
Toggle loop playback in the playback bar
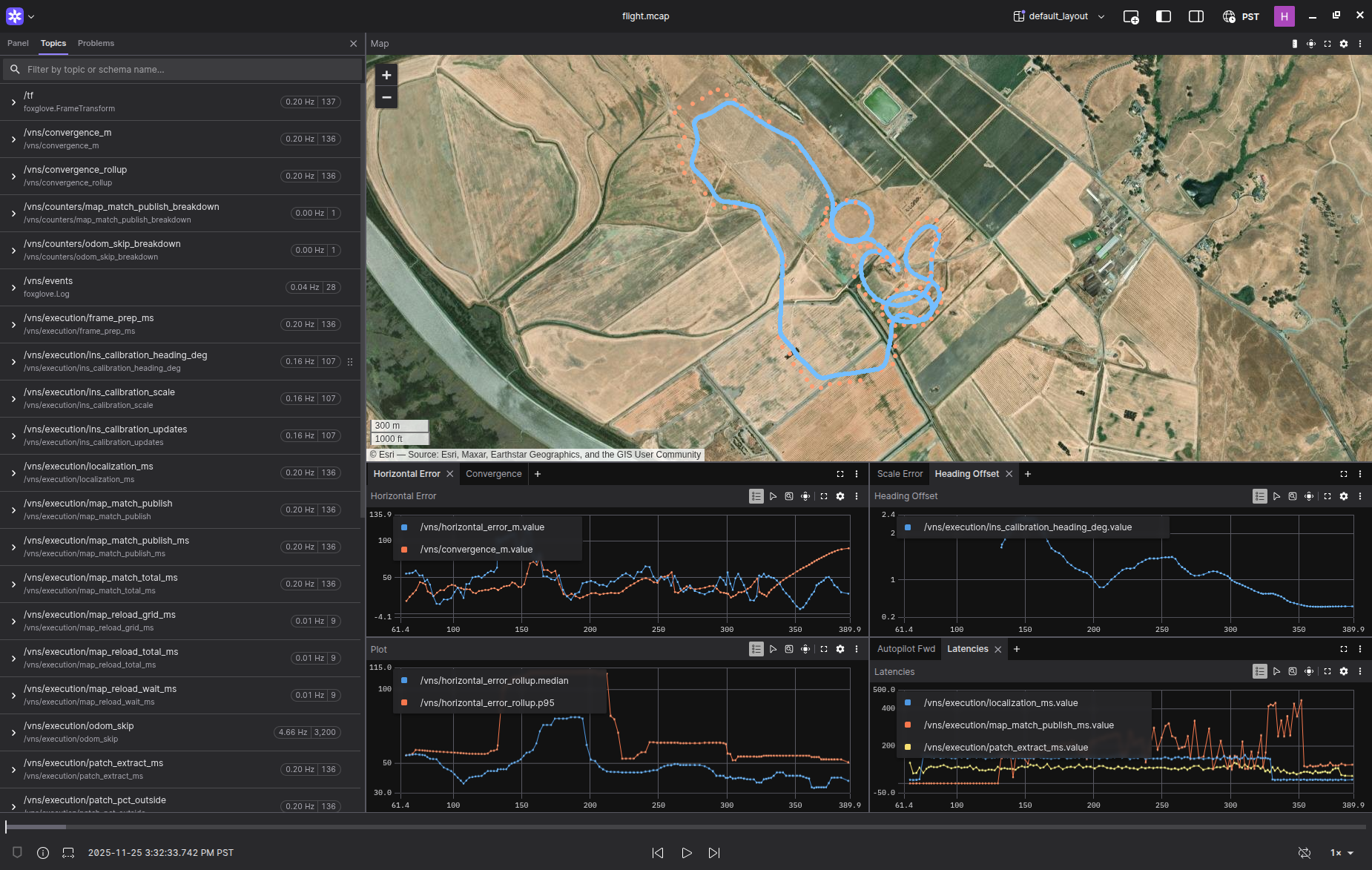(x=1304, y=853)
